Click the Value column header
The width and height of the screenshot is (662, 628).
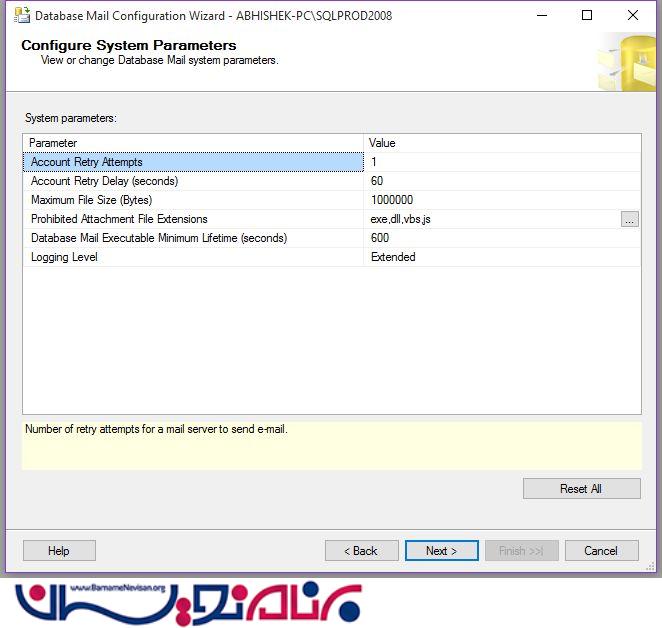pyautogui.click(x=502, y=143)
